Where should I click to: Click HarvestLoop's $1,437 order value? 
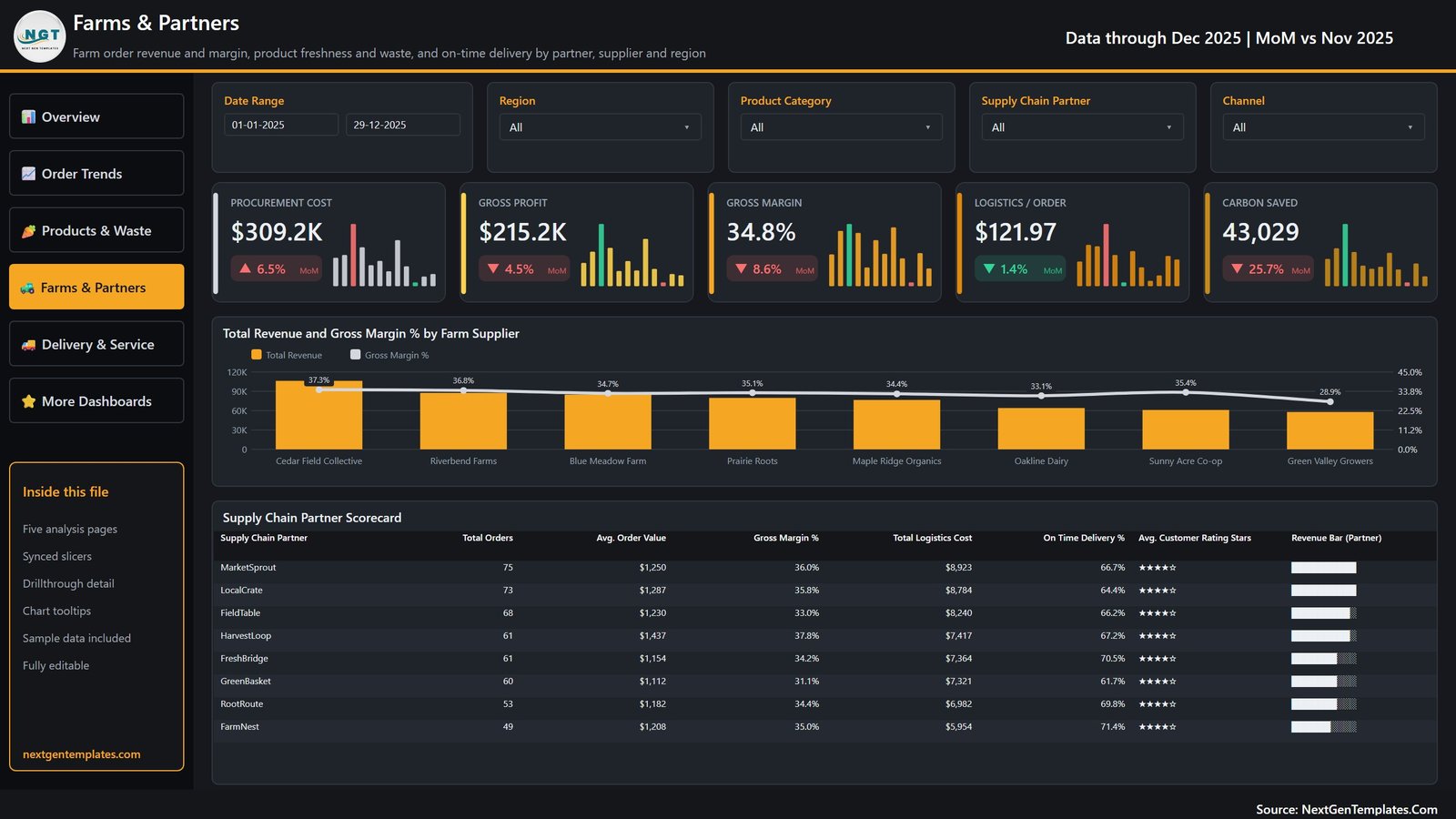(x=652, y=636)
